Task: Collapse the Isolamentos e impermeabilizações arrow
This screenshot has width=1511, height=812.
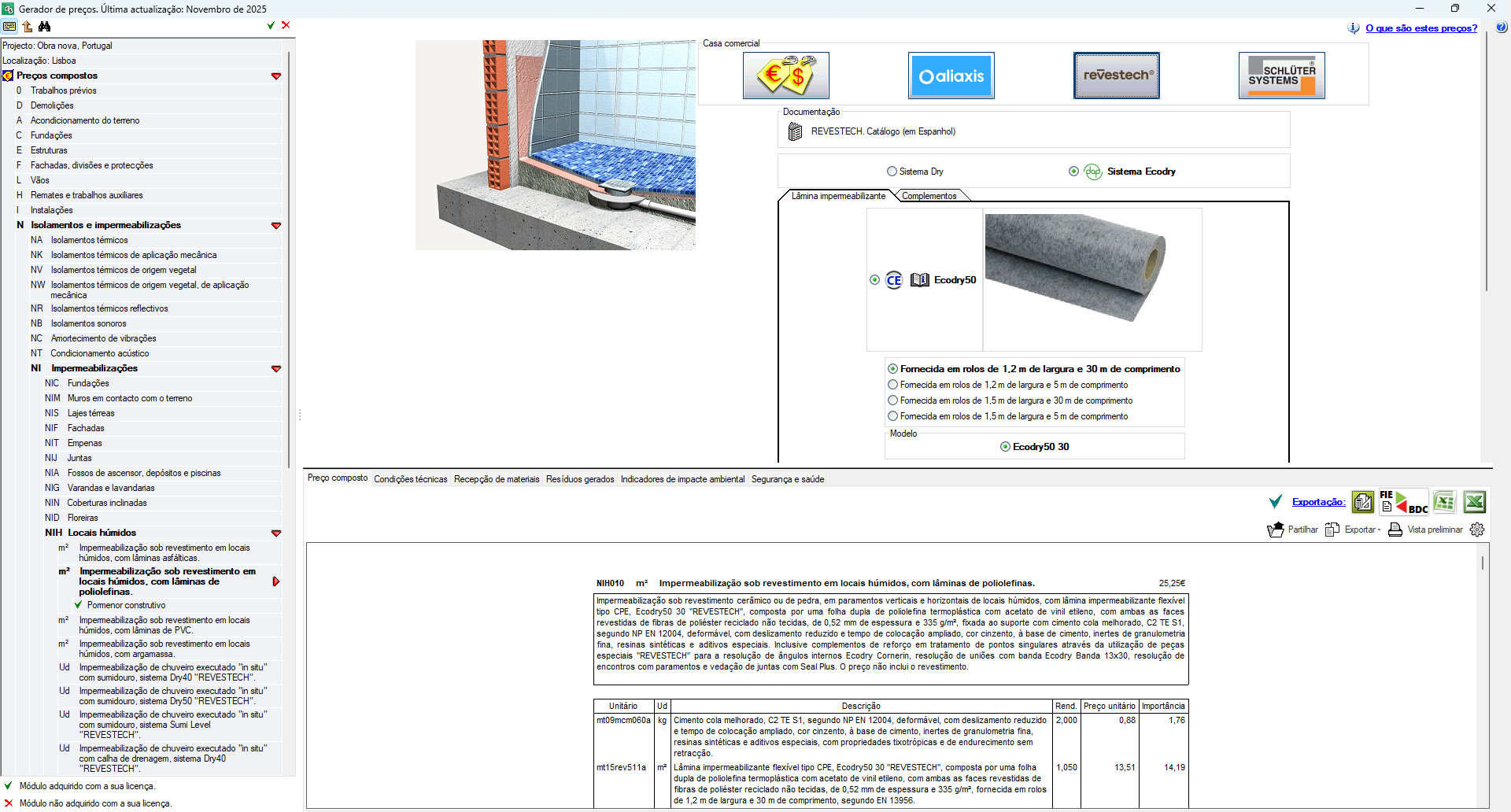Action: click(x=276, y=226)
